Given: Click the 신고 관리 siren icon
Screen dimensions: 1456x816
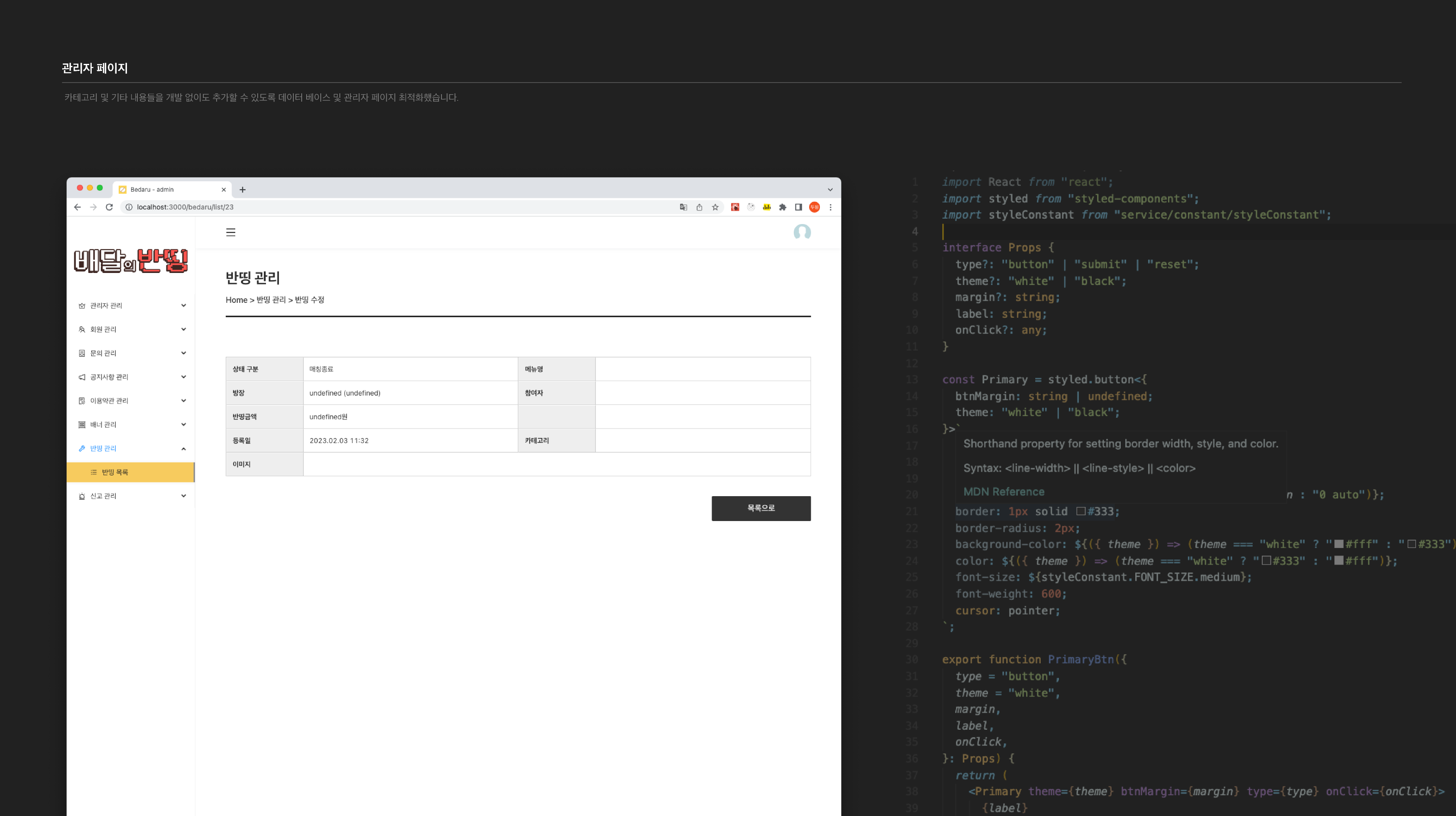Looking at the screenshot, I should (82, 496).
